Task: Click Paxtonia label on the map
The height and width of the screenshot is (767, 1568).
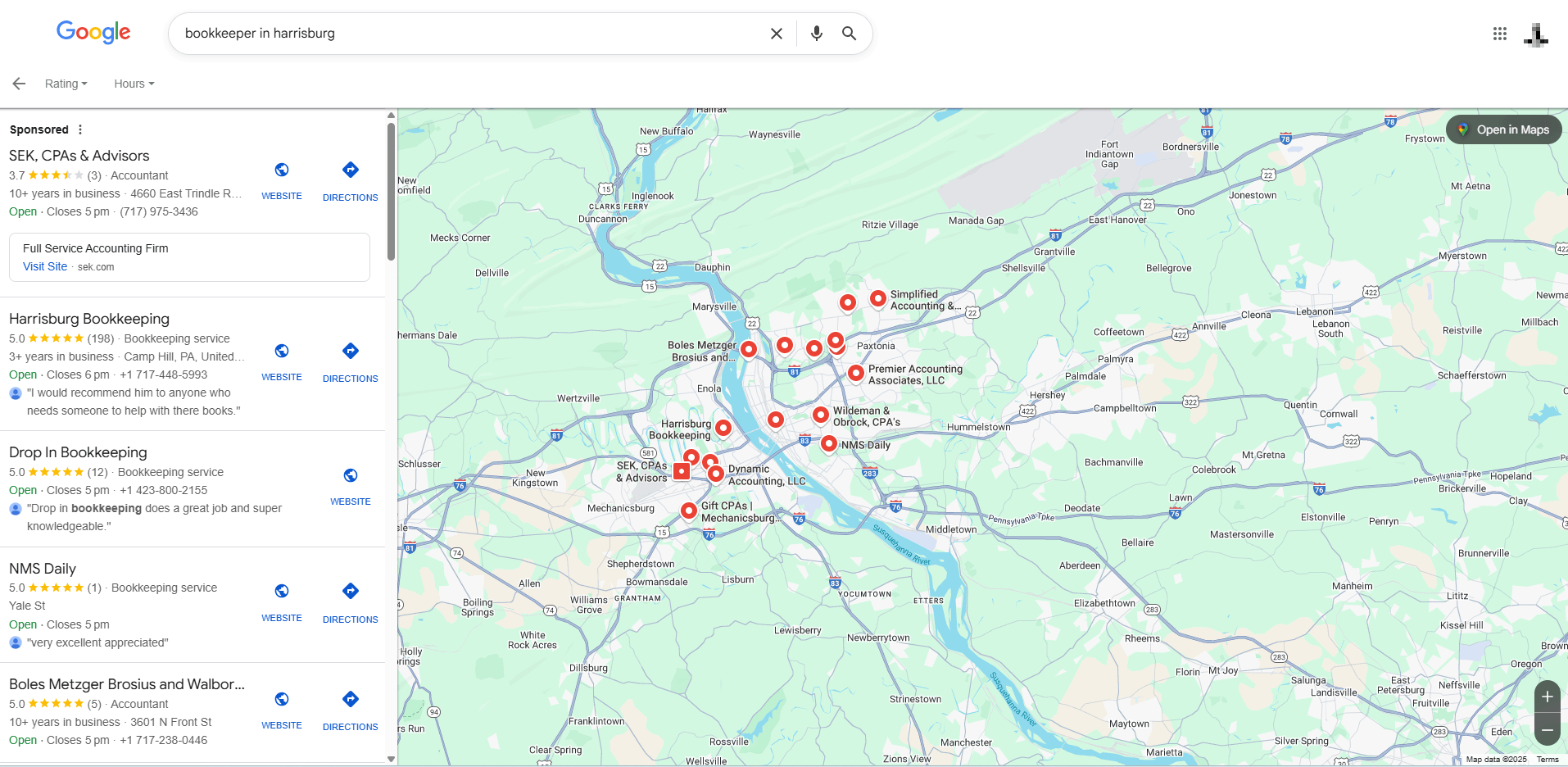Action: pyautogui.click(x=876, y=346)
